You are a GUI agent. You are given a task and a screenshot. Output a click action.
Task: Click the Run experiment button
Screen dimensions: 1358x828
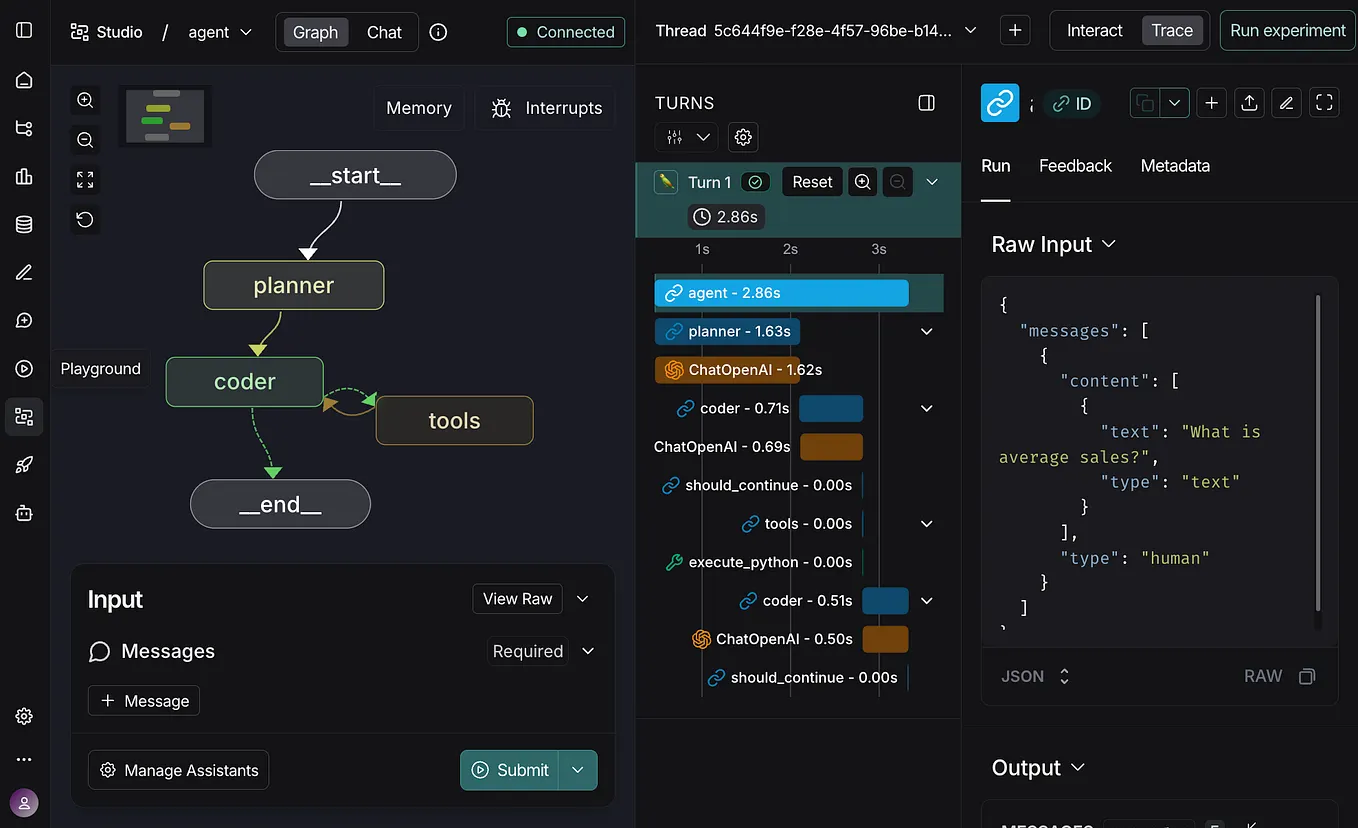1287,30
